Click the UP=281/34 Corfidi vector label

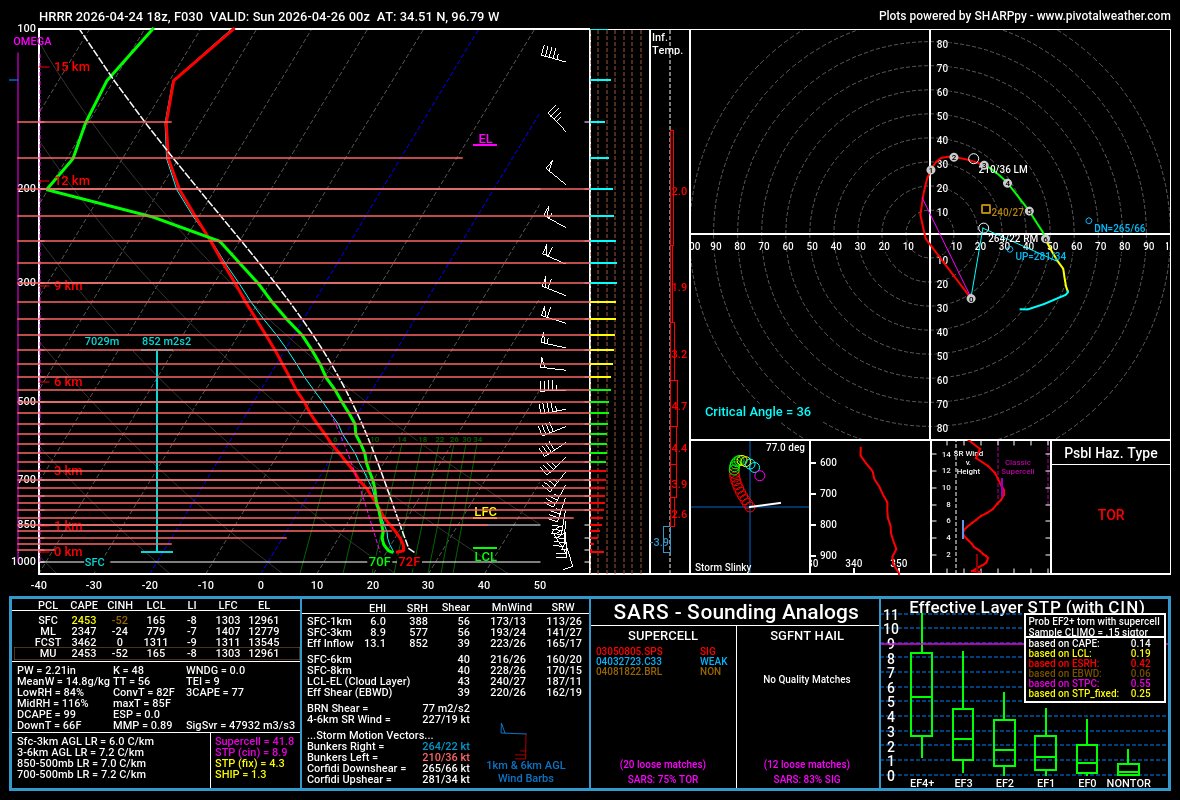click(1041, 256)
